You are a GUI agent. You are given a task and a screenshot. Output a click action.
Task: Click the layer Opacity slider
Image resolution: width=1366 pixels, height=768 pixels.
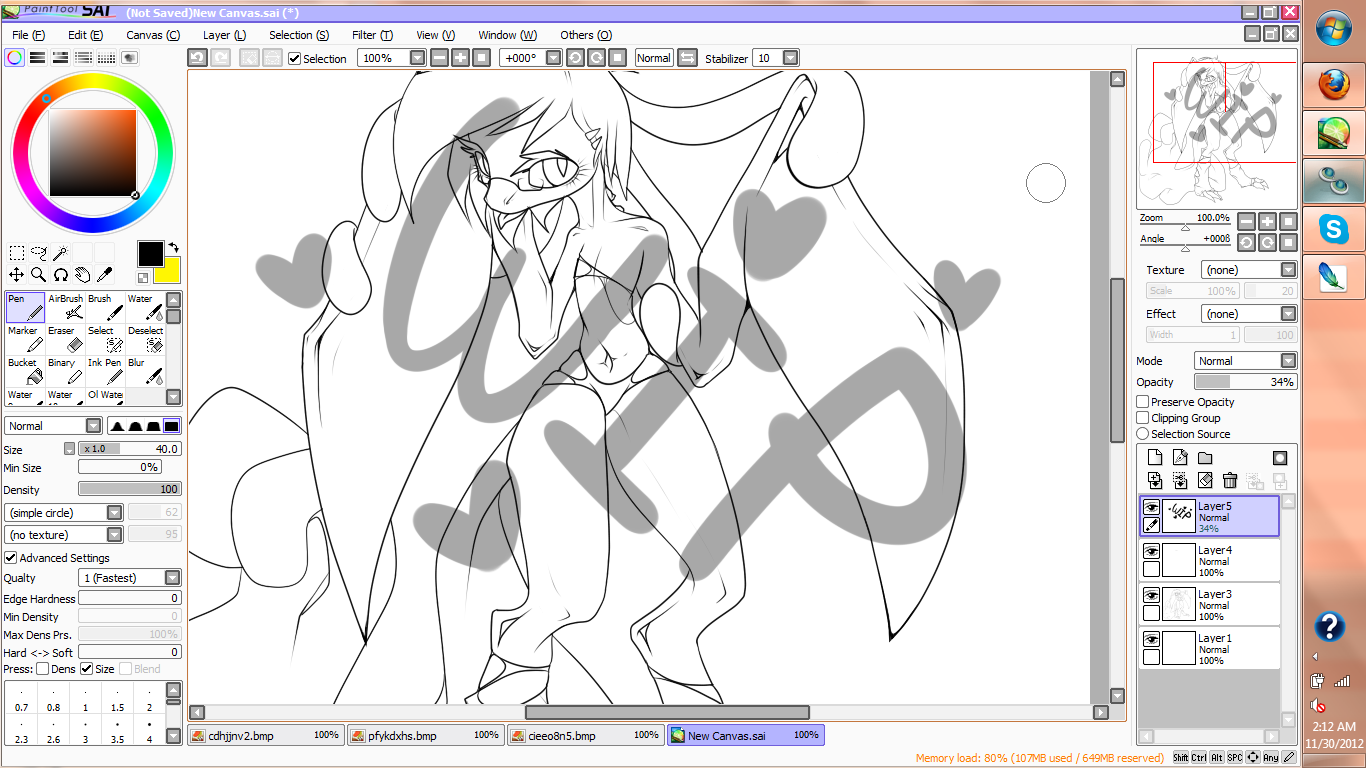[x=1246, y=382]
